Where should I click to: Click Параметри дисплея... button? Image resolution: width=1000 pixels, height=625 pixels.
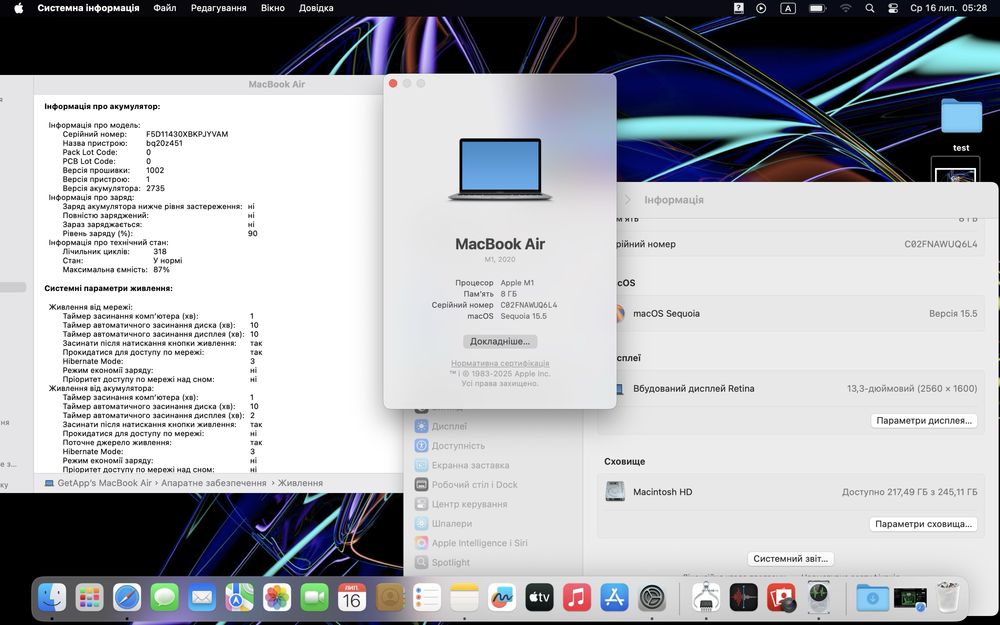(x=923, y=420)
